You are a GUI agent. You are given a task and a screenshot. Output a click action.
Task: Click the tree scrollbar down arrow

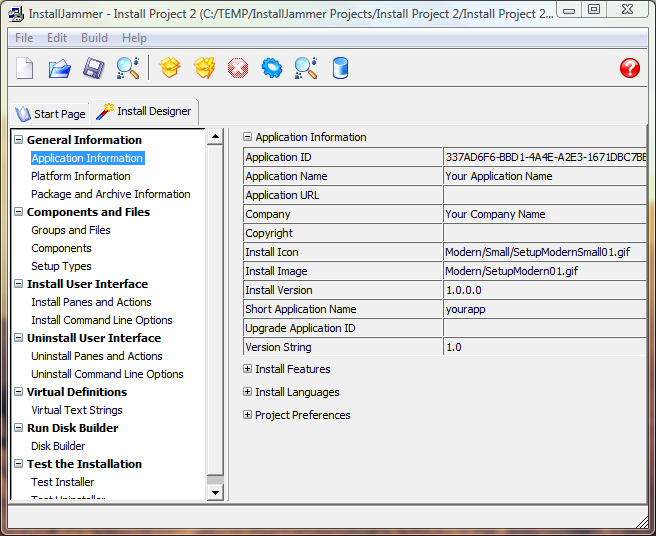tap(215, 492)
